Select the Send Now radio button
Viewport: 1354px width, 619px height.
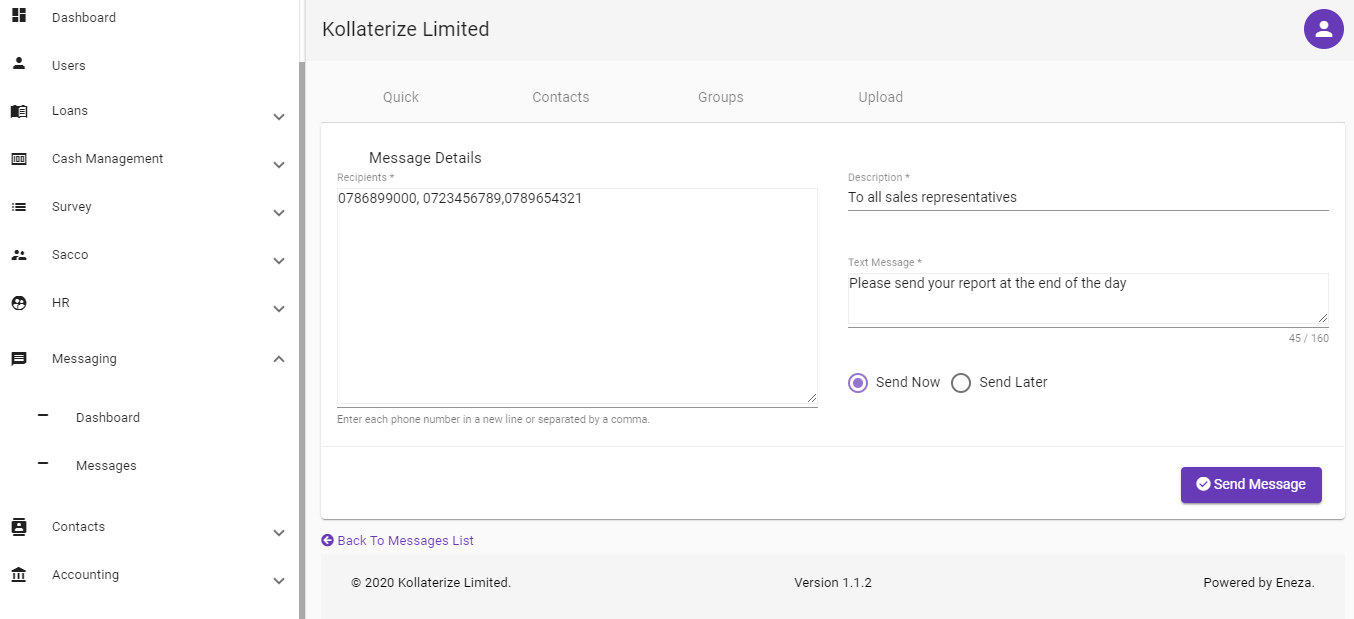pyautogui.click(x=858, y=383)
